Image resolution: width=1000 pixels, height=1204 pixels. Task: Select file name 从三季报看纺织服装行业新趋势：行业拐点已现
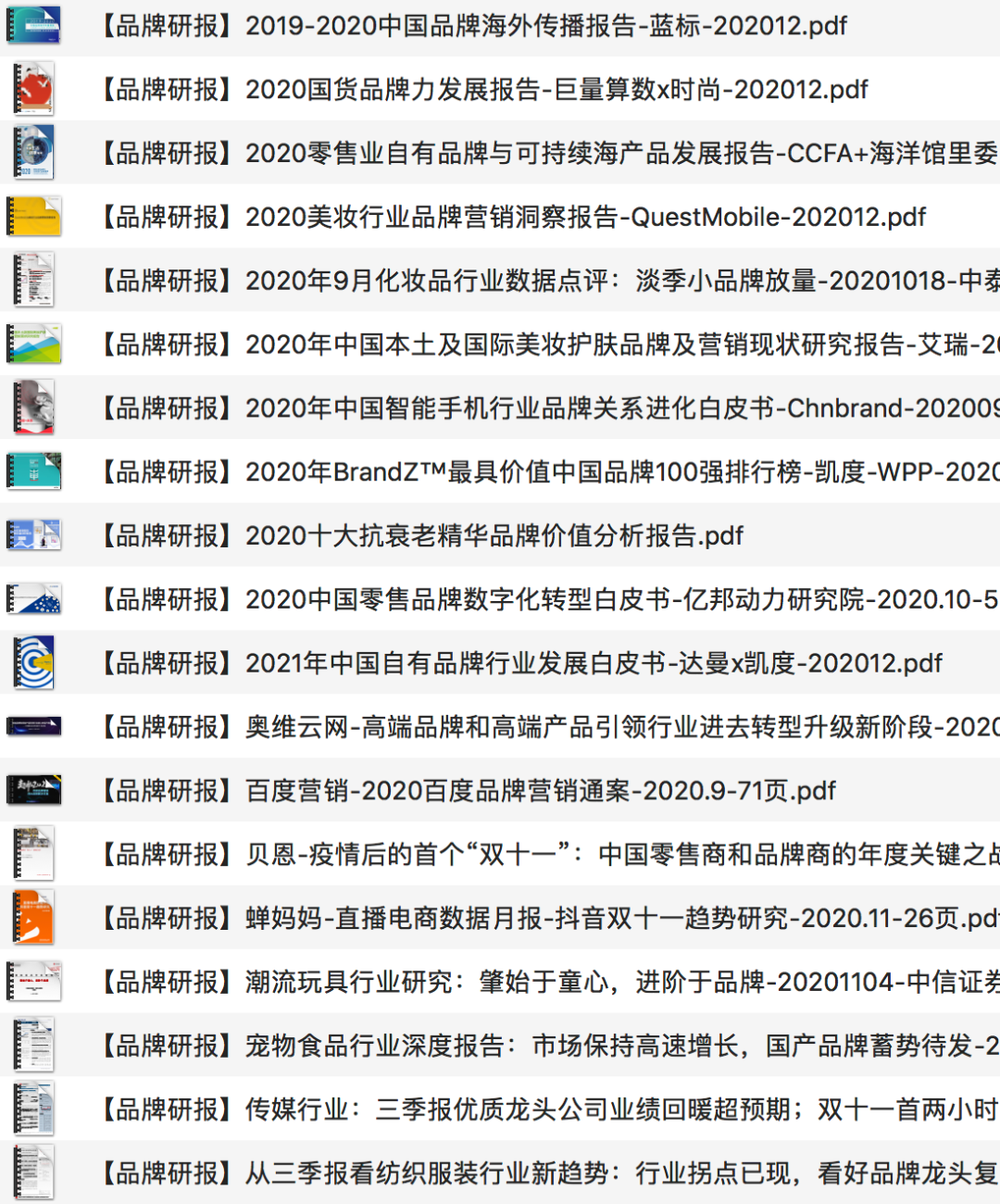click(x=547, y=1173)
